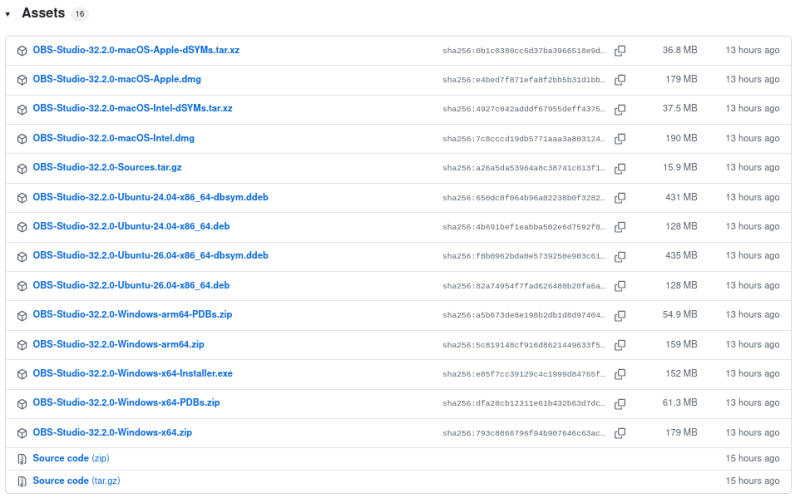
Task: Click the 54.9 MB file size
Action: click(x=680, y=314)
